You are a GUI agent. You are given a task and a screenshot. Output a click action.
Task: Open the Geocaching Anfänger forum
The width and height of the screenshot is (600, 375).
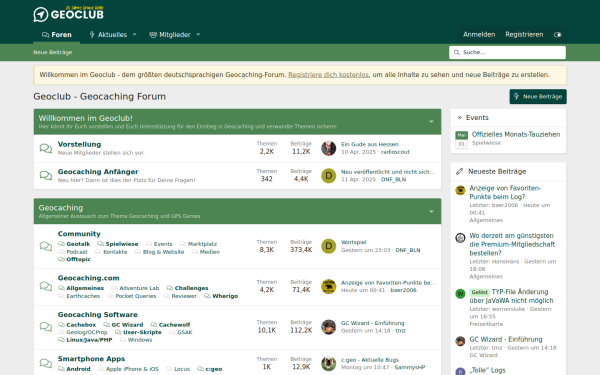click(98, 172)
